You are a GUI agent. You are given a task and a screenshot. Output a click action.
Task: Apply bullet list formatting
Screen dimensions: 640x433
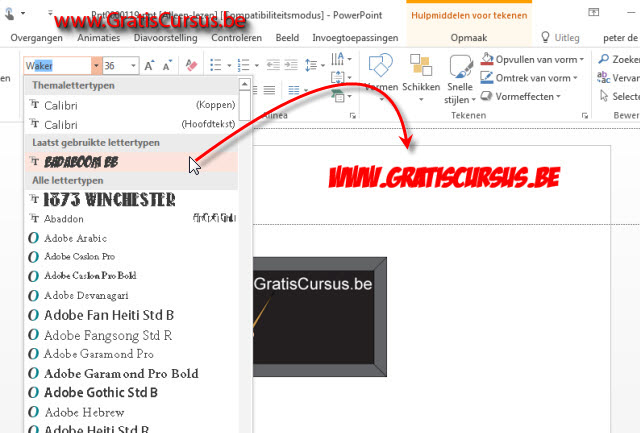point(216,65)
